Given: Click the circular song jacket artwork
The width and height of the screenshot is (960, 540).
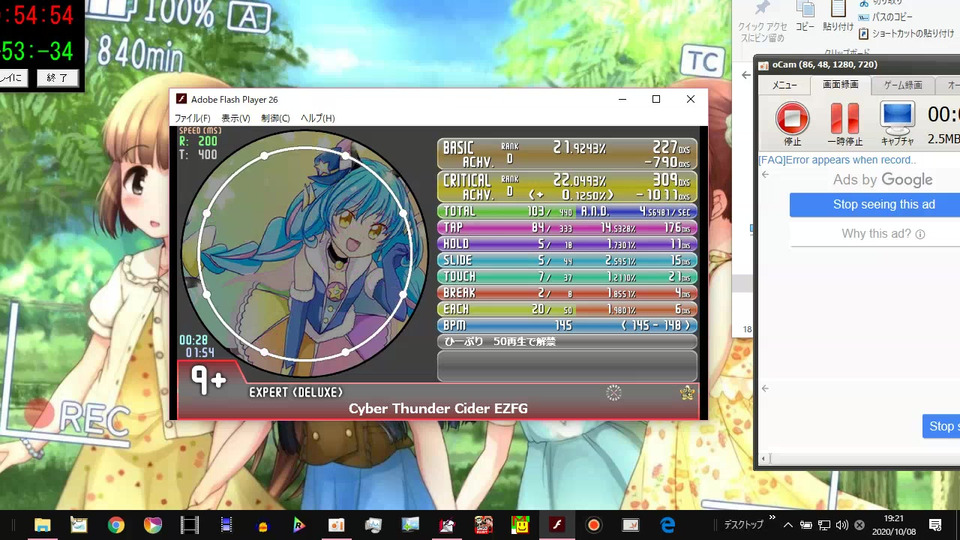Looking at the screenshot, I should pyautogui.click(x=305, y=253).
